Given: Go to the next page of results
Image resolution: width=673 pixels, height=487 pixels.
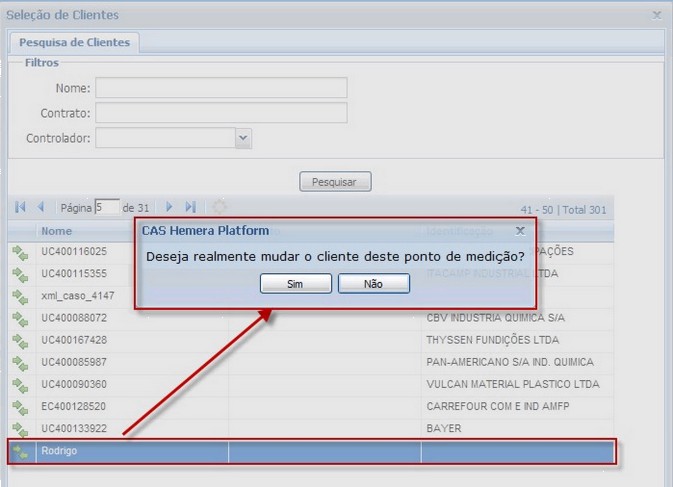Looking at the screenshot, I should (169, 207).
